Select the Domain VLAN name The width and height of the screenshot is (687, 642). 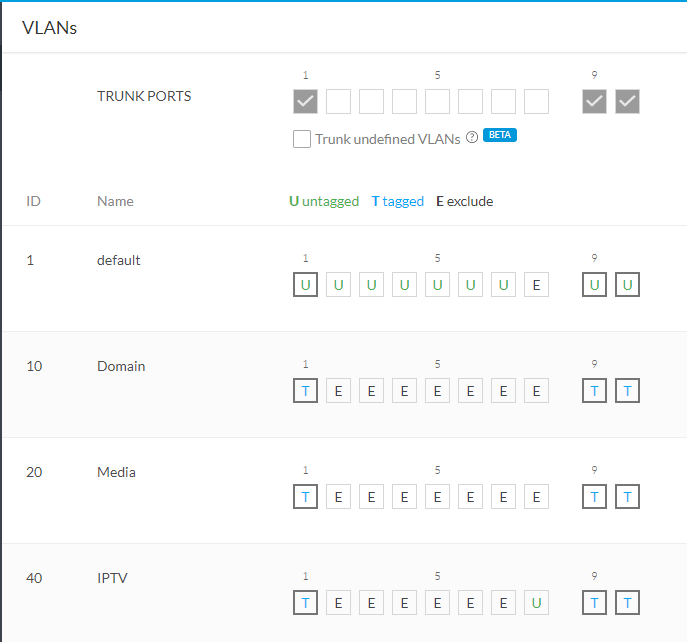121,366
